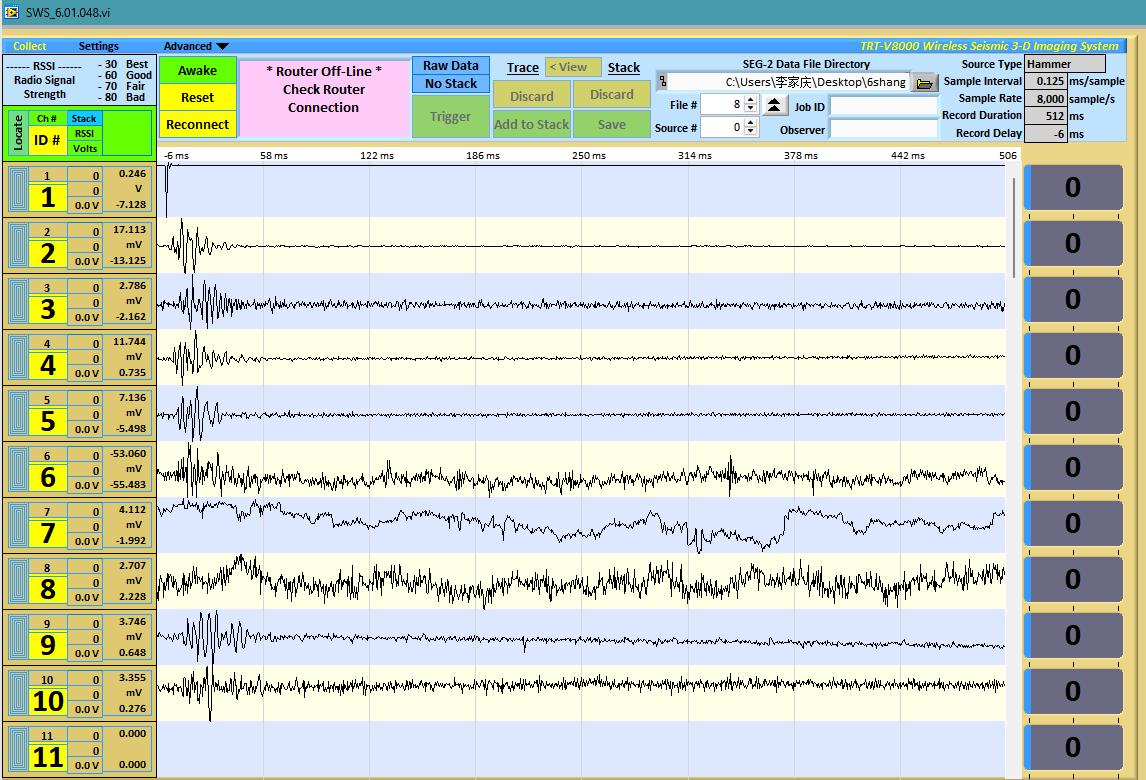The height and width of the screenshot is (780, 1146).
Task: Toggle the Raw Data display mode
Action: [451, 66]
